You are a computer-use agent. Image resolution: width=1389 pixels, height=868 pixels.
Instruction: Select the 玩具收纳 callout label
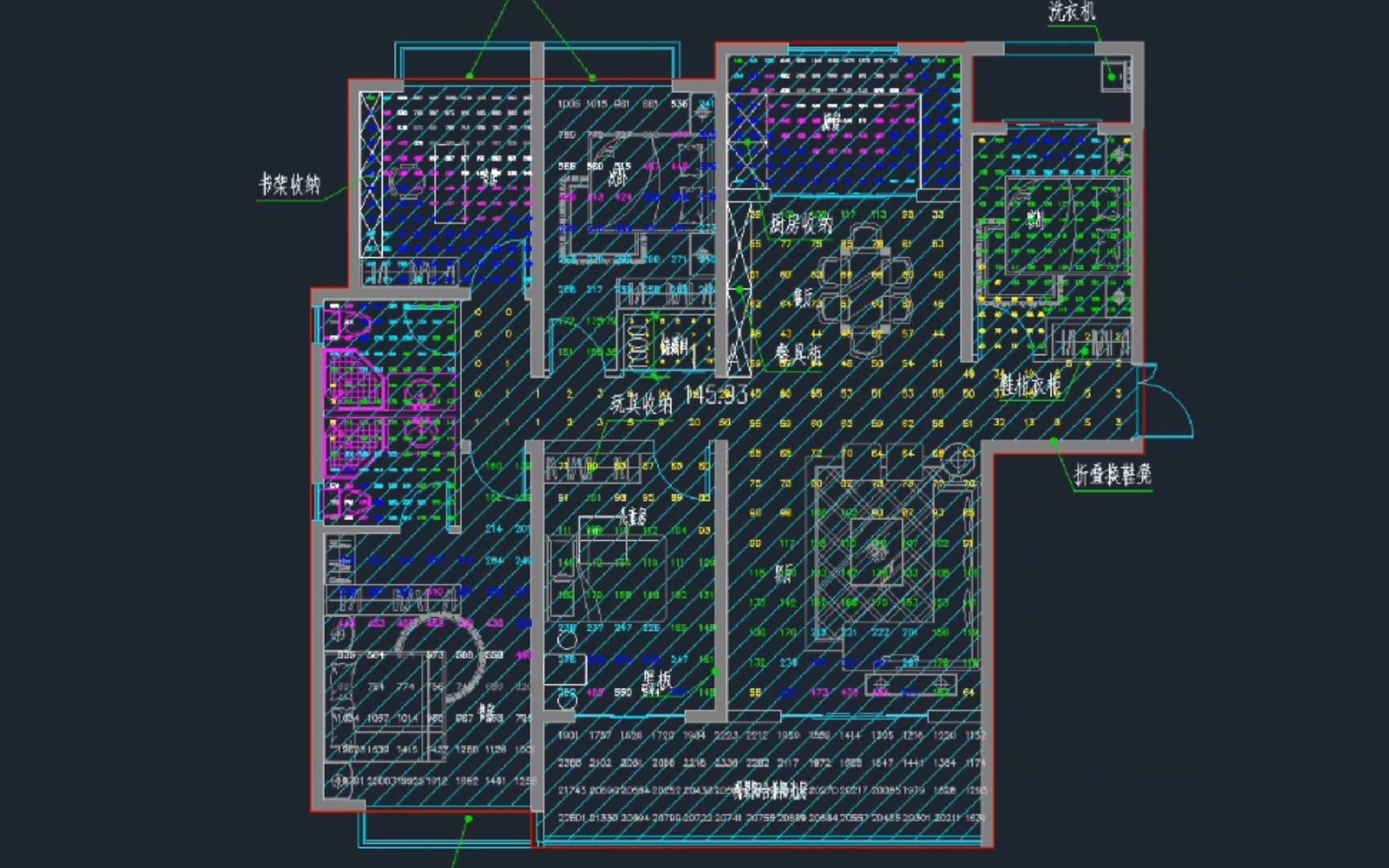tap(641, 403)
